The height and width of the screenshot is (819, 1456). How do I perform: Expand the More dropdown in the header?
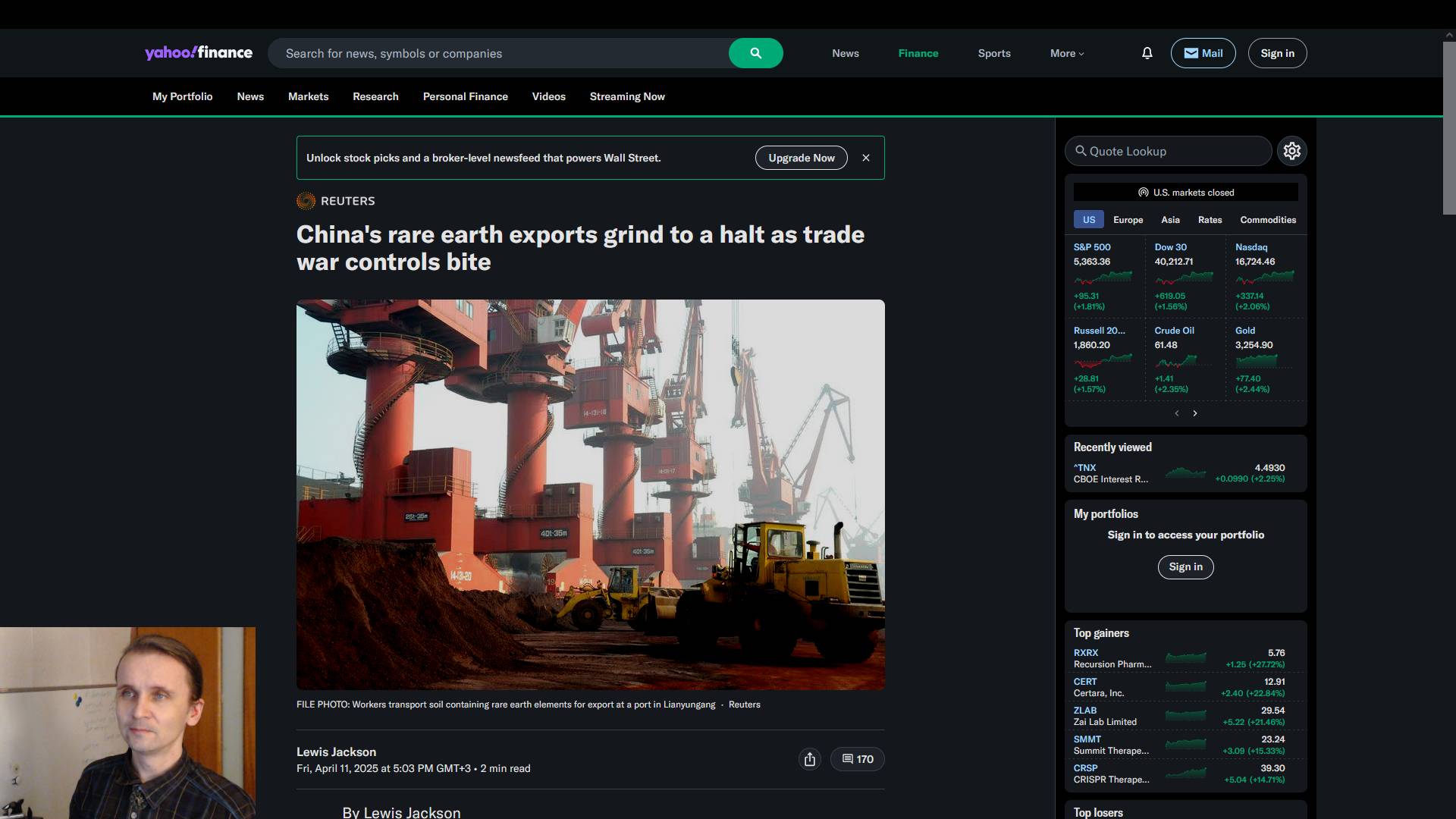1067,53
